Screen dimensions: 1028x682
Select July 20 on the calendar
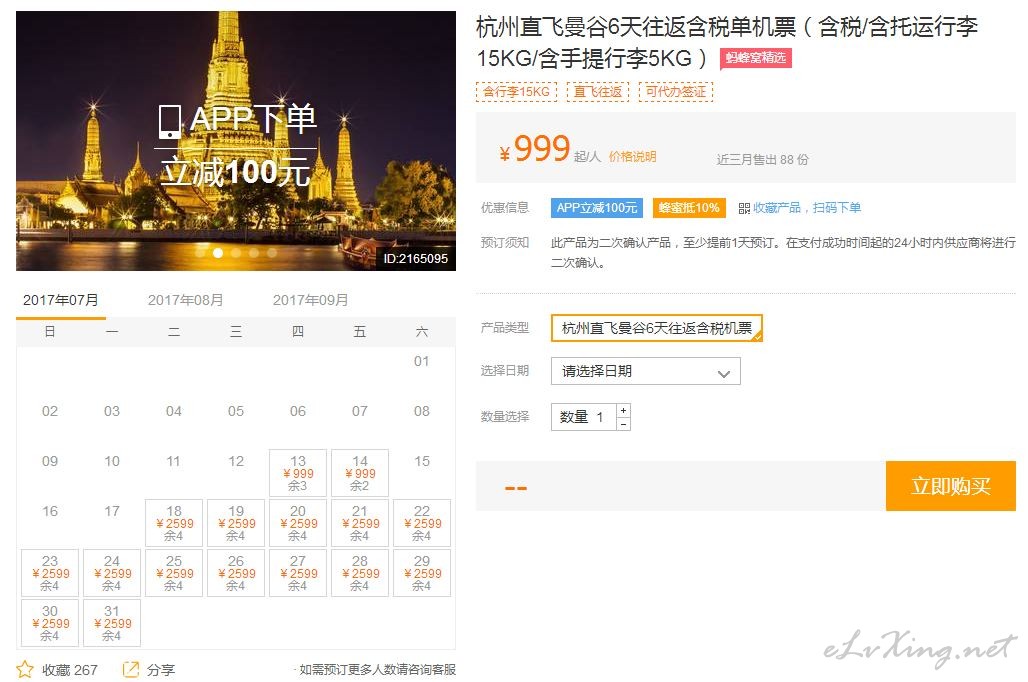(x=298, y=523)
